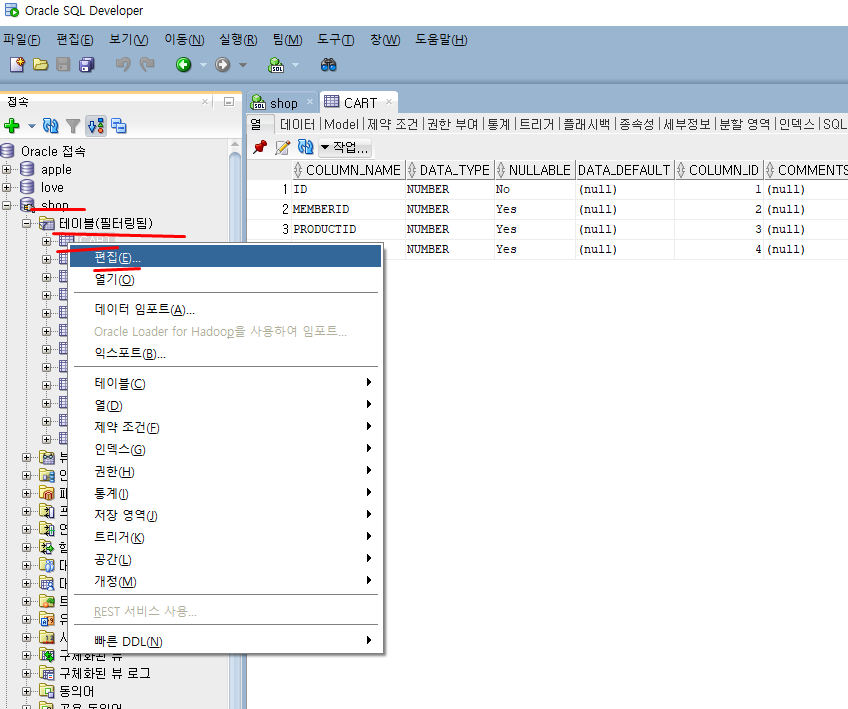Refresh connections in the 접속 panel
Image resolution: width=848 pixels, height=709 pixels.
click(x=50, y=126)
